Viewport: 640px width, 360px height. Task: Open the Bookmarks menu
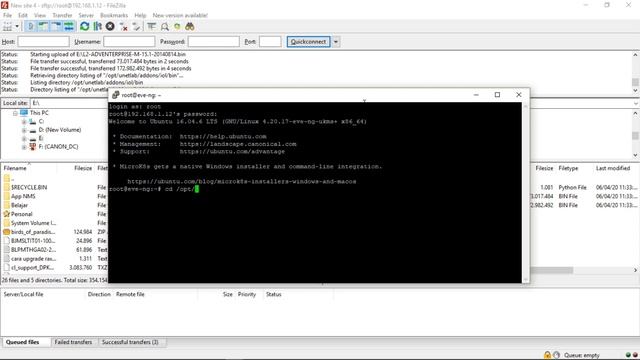point(114,15)
